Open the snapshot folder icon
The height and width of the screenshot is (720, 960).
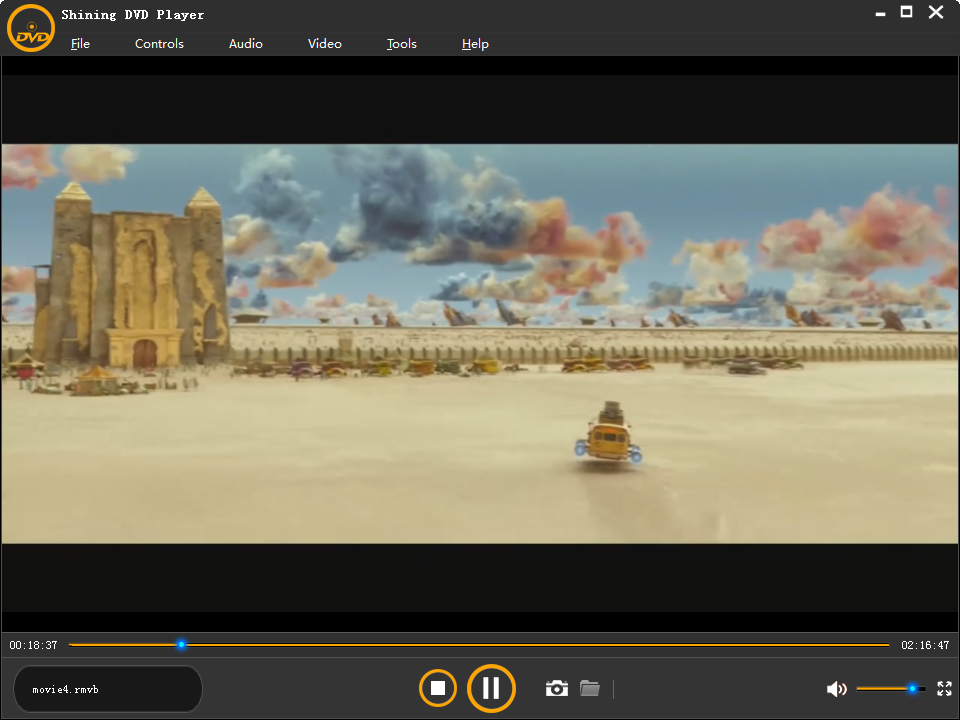590,688
